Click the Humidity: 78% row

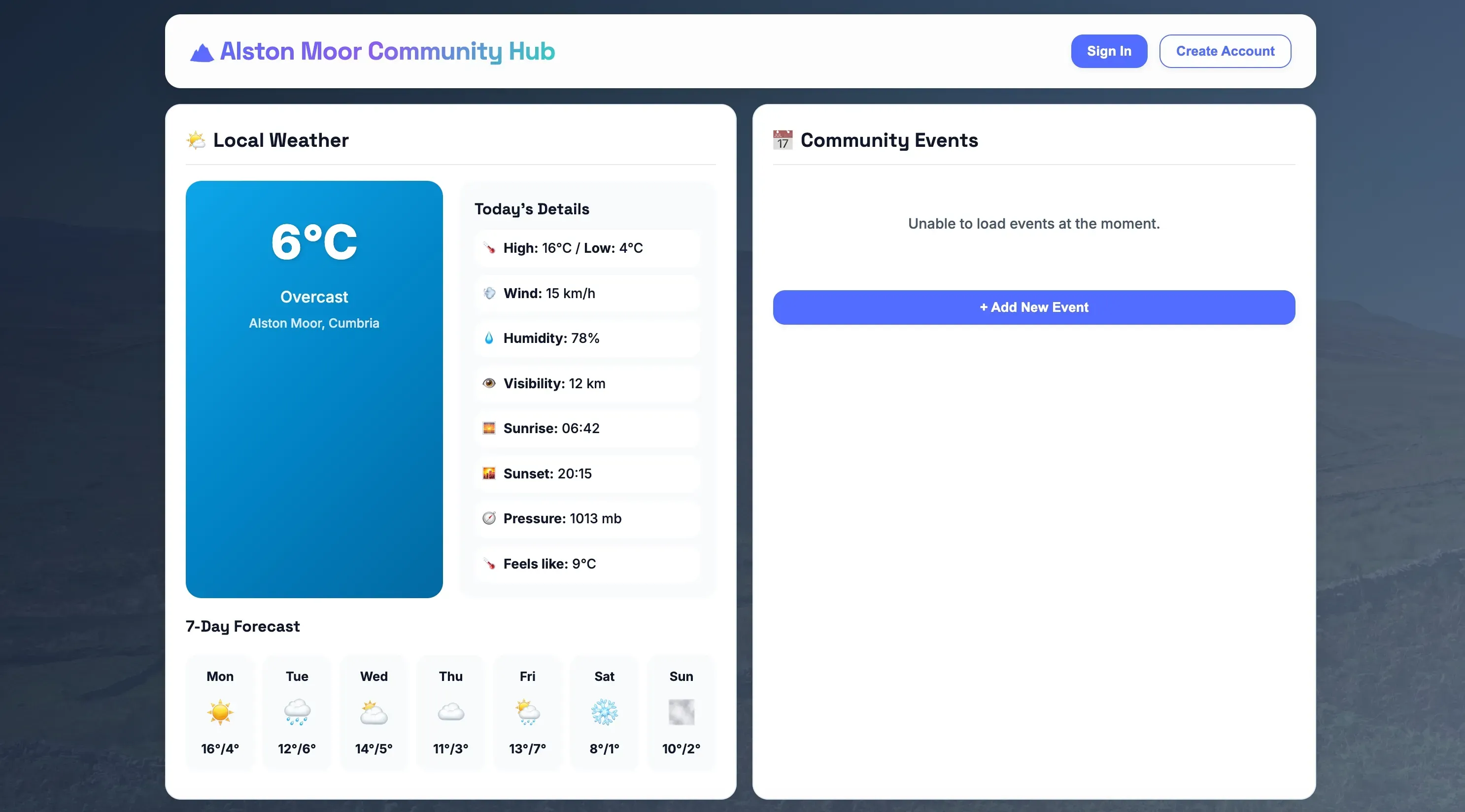[x=587, y=338]
